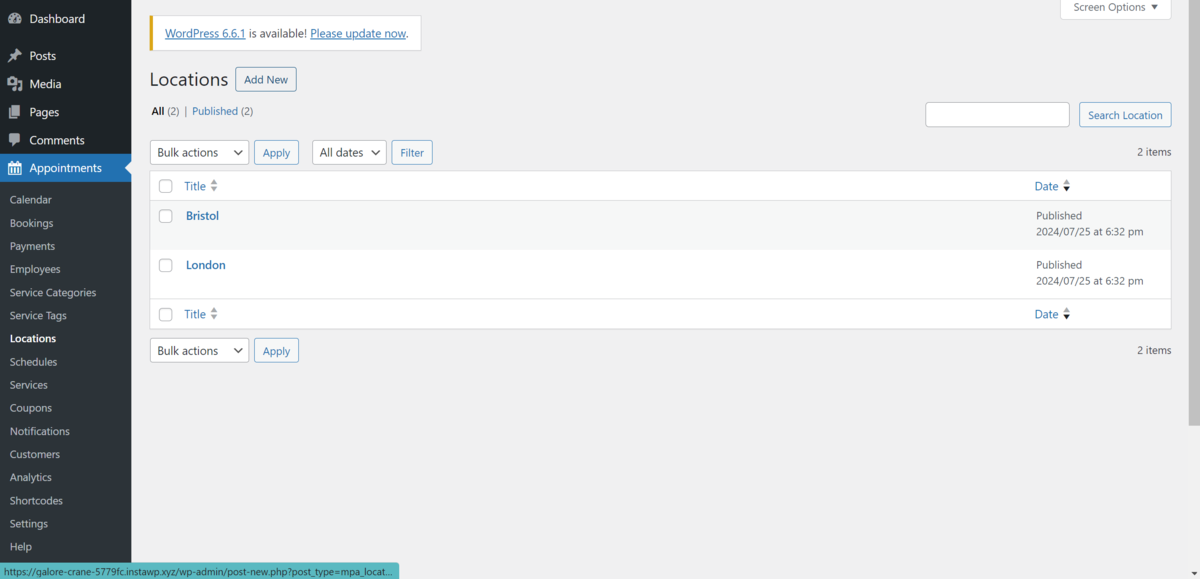Click the Date column header link
Viewport: 1200px width, 579px height.
1046,186
